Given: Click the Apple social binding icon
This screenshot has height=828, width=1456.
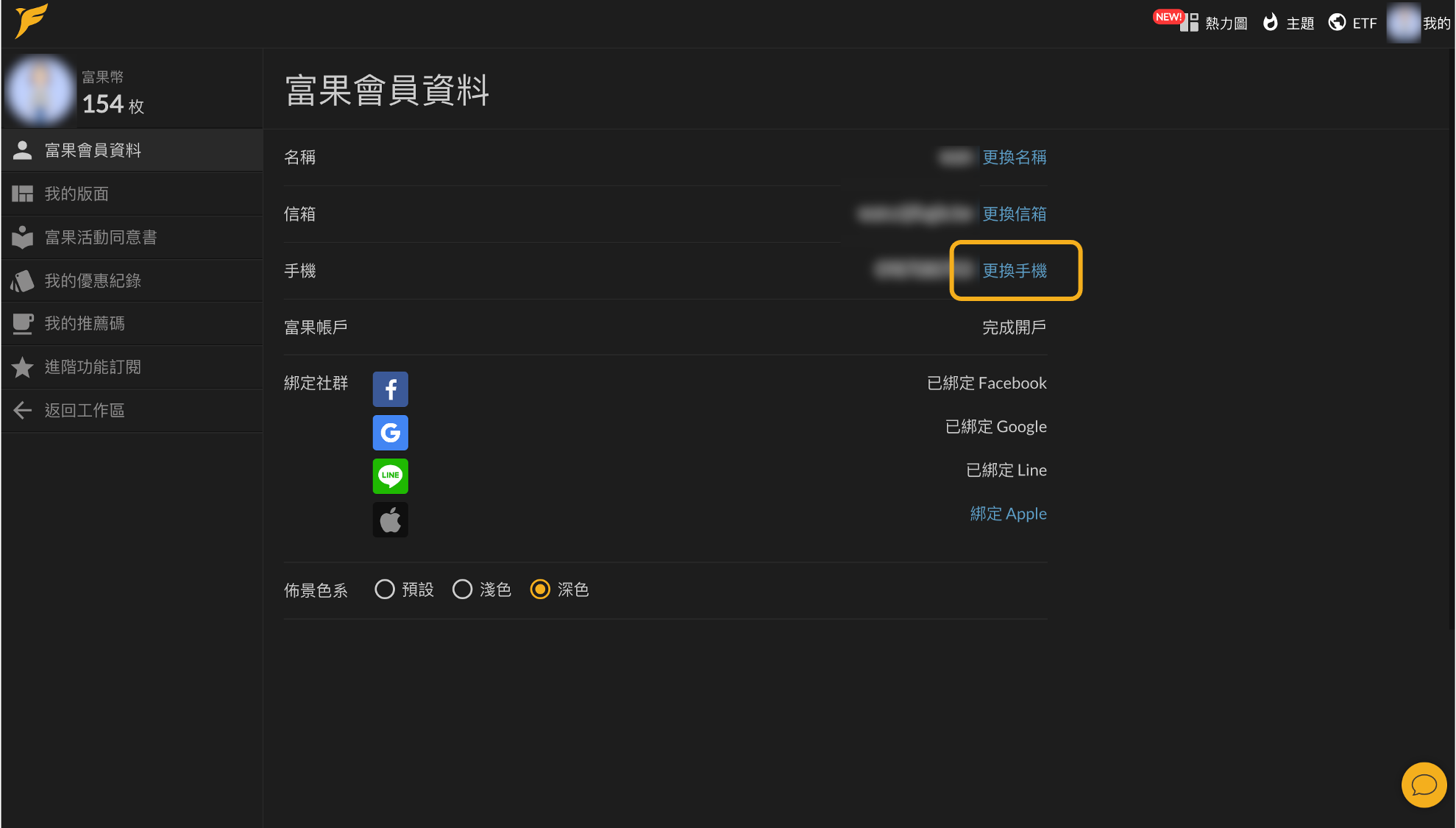Looking at the screenshot, I should [390, 520].
